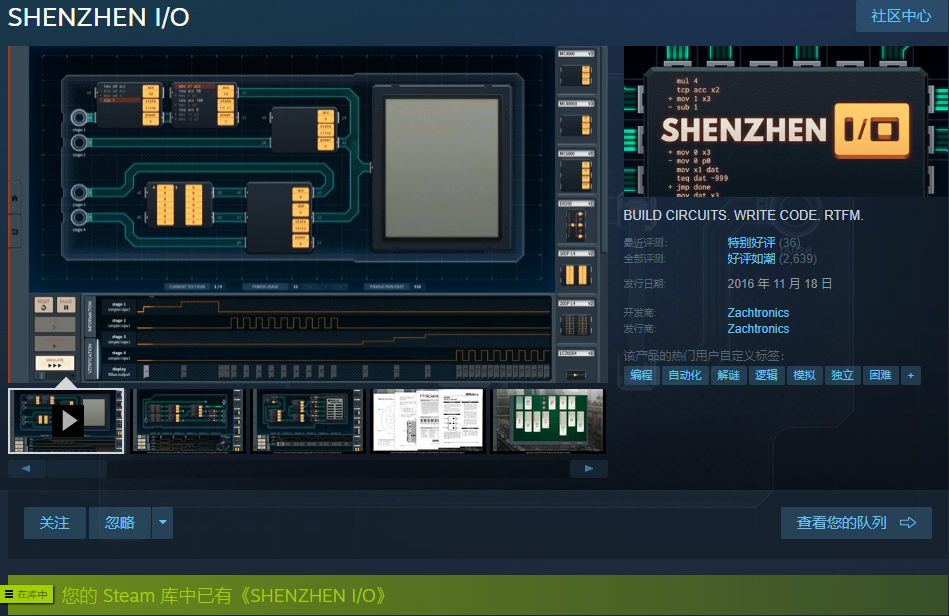Image resolution: width=949 pixels, height=616 pixels.
Task: Open the 好评如潮 all reviews link
Action: (751, 259)
